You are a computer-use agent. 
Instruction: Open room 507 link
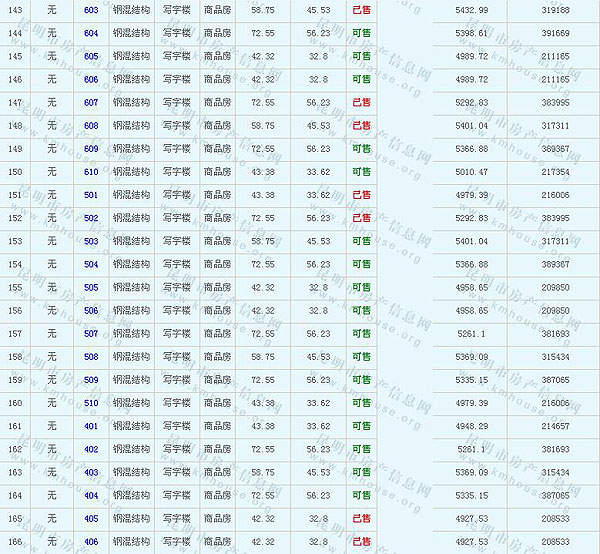click(91, 334)
